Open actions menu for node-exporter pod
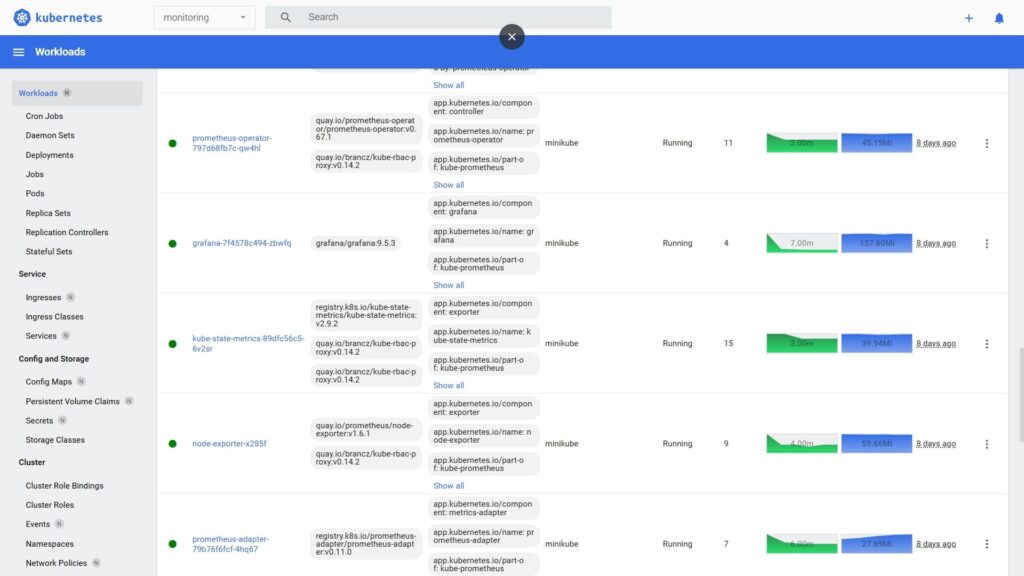This screenshot has height=576, width=1024. (987, 444)
